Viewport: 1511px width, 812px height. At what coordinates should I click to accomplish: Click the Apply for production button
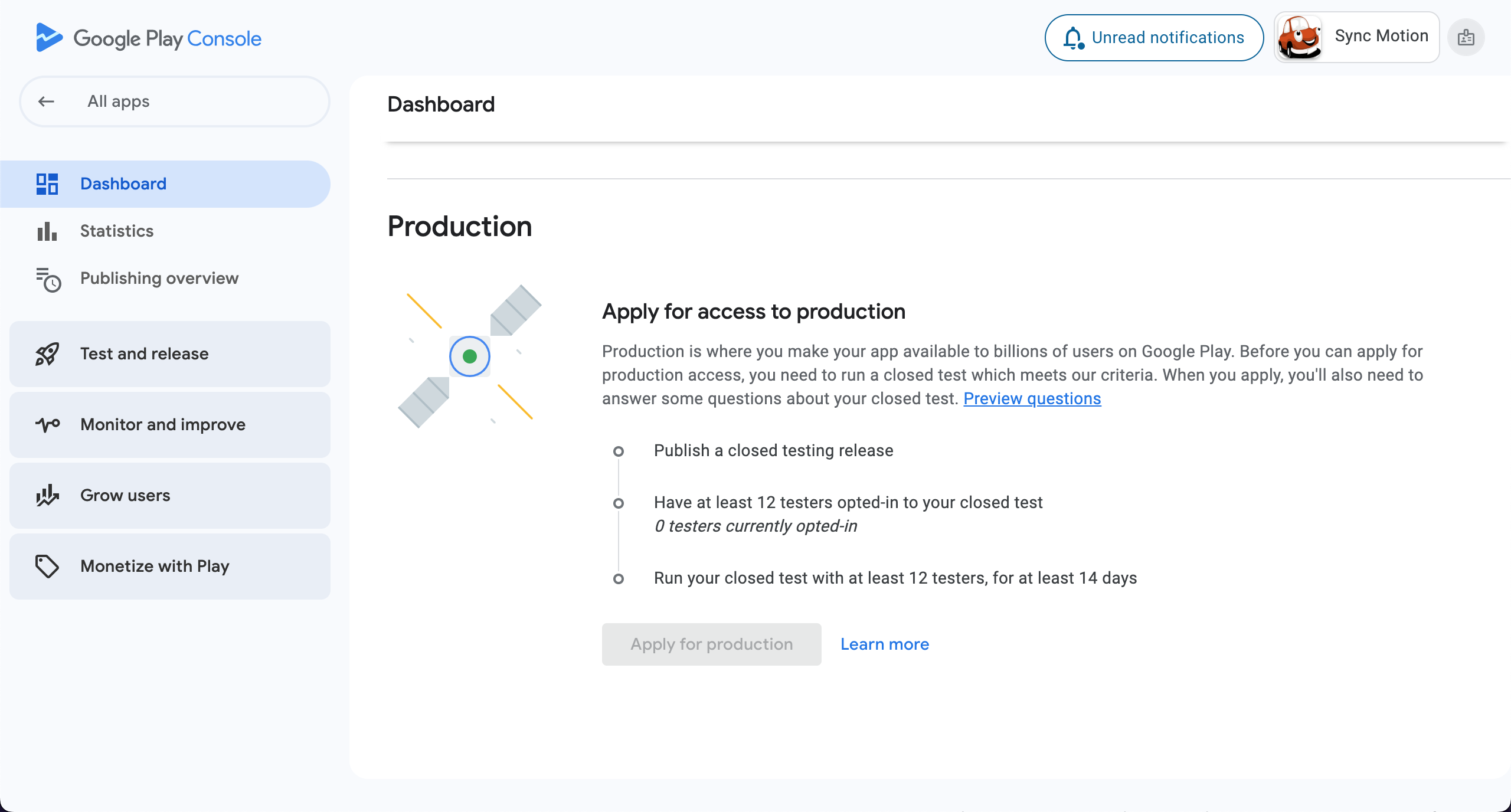[712, 644]
